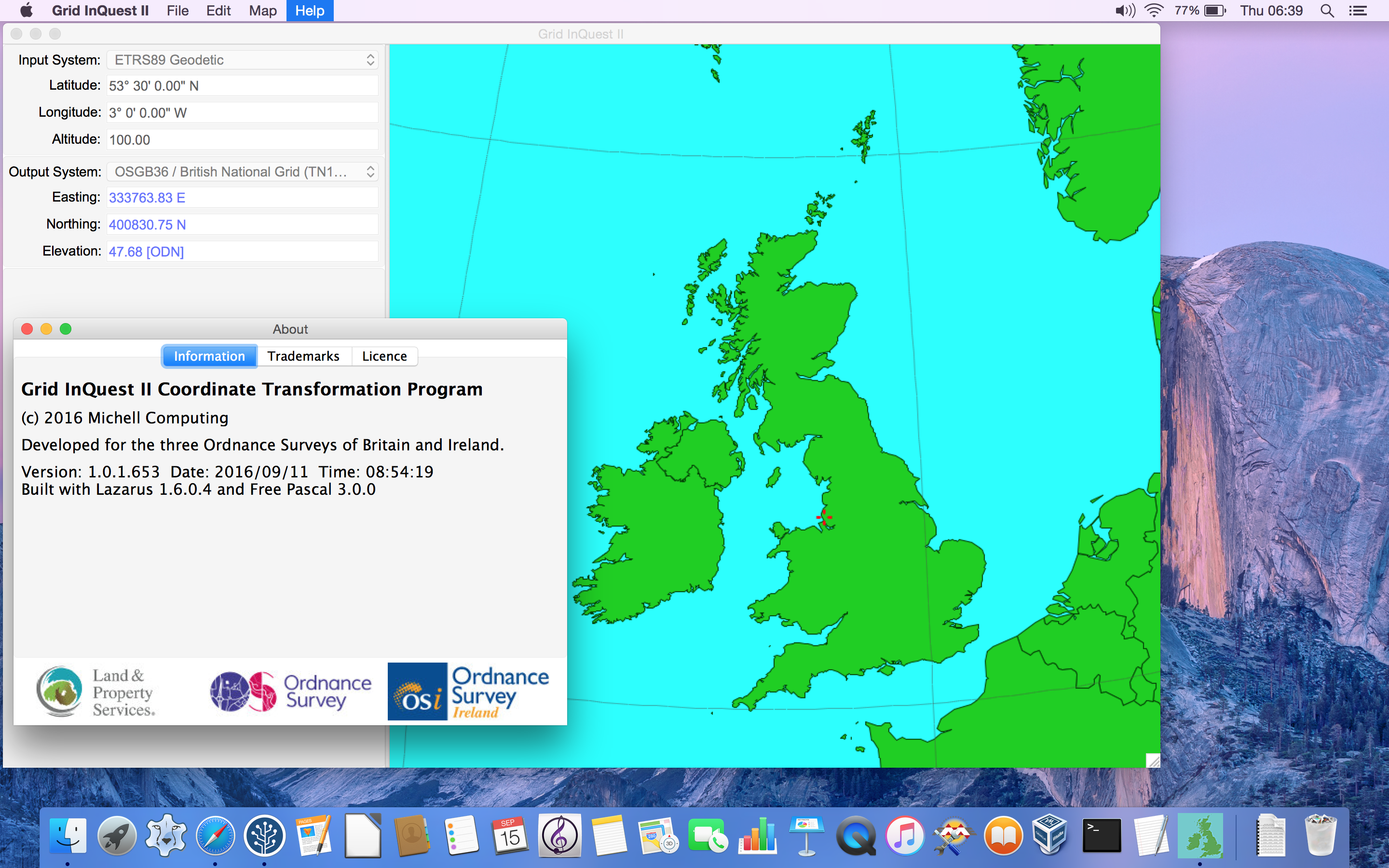The width and height of the screenshot is (1389, 868).
Task: Click the Grid InQuest map icon in Dock
Action: click(1199, 835)
